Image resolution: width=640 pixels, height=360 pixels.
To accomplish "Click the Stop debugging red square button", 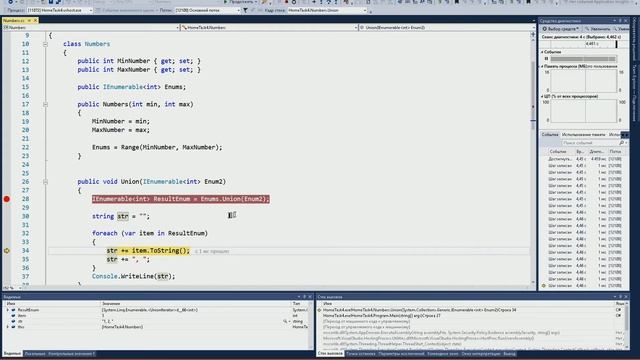I will [x=286, y=2].
